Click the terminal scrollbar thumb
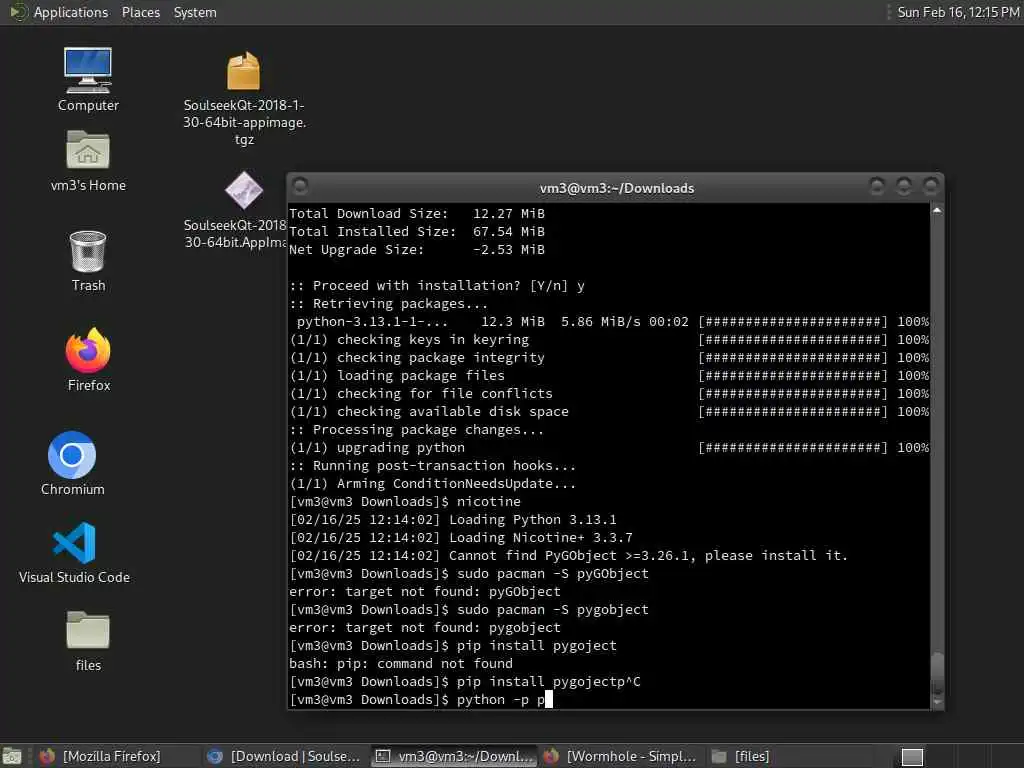The image size is (1024, 768). coord(937,673)
